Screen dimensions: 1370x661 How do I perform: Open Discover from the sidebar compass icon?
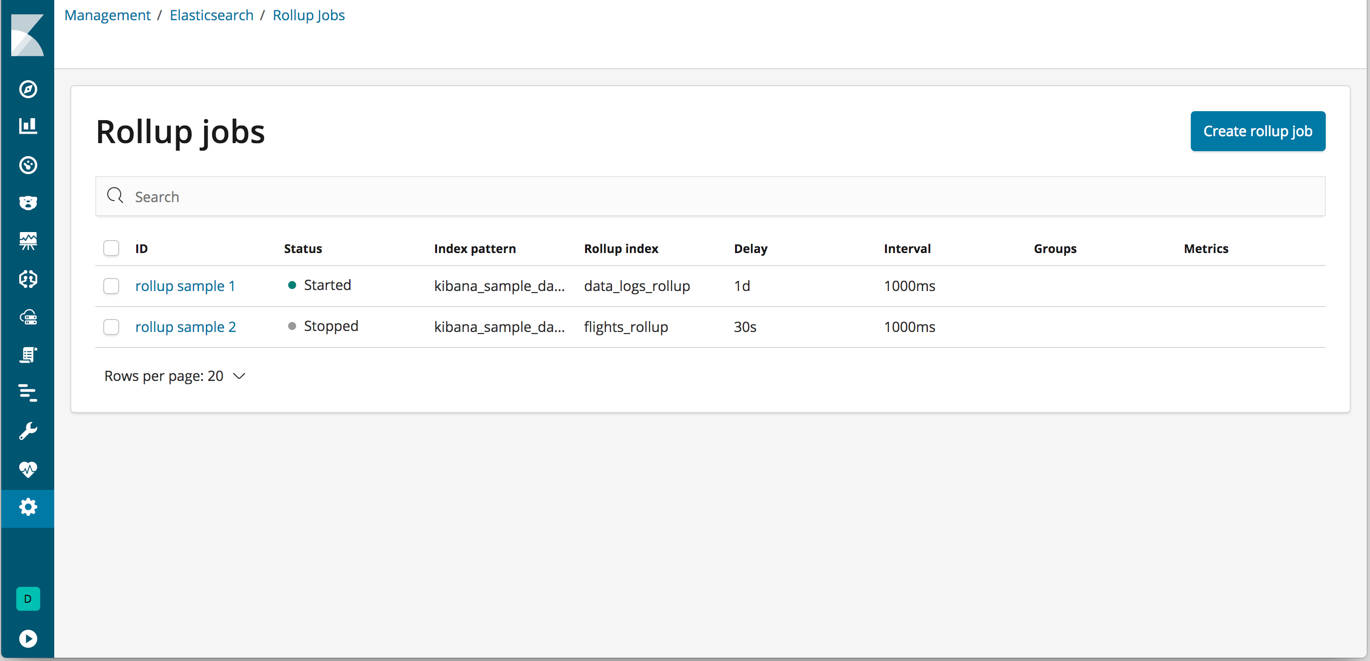click(x=28, y=89)
